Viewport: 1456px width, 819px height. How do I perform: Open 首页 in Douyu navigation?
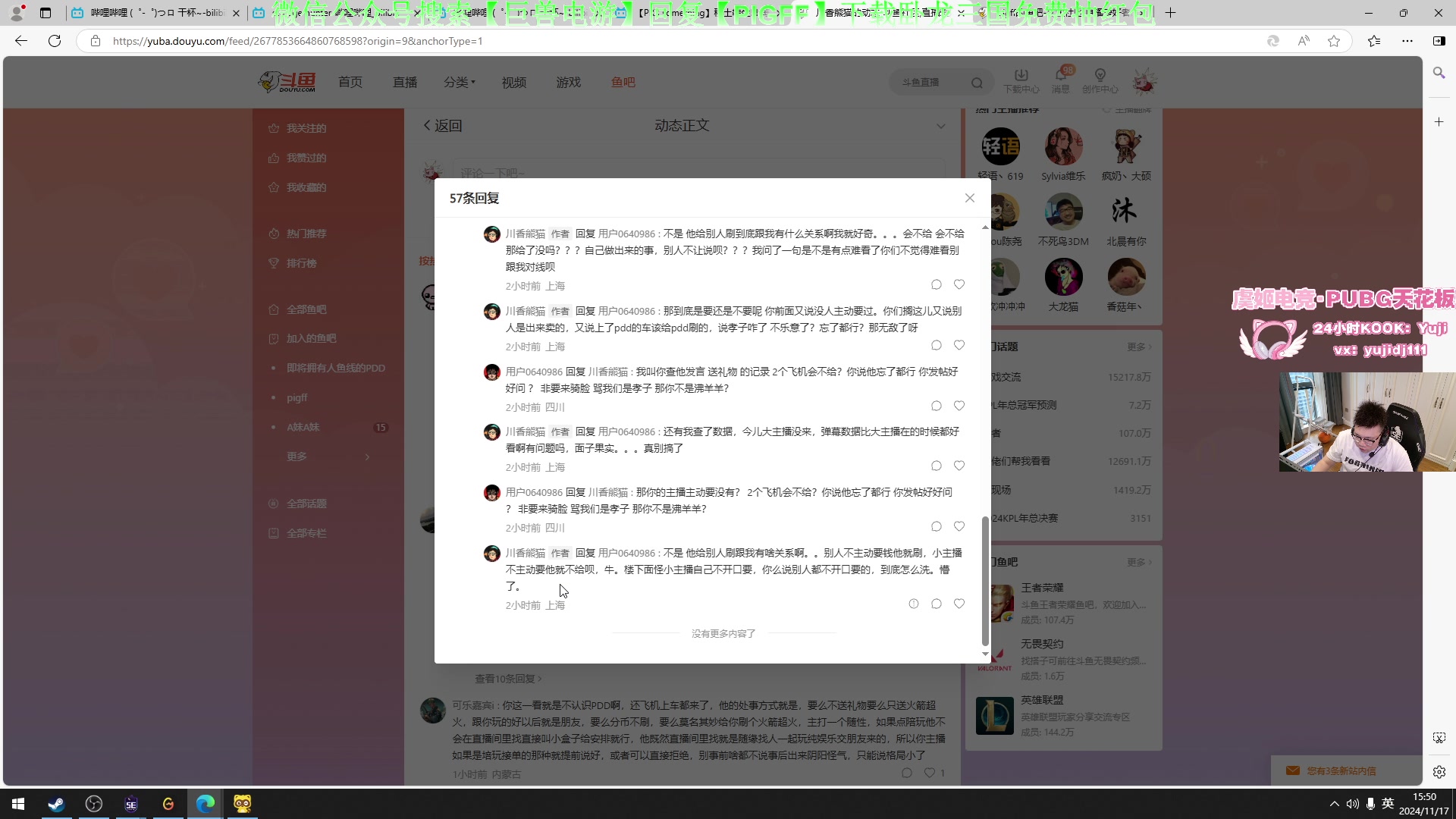(350, 82)
